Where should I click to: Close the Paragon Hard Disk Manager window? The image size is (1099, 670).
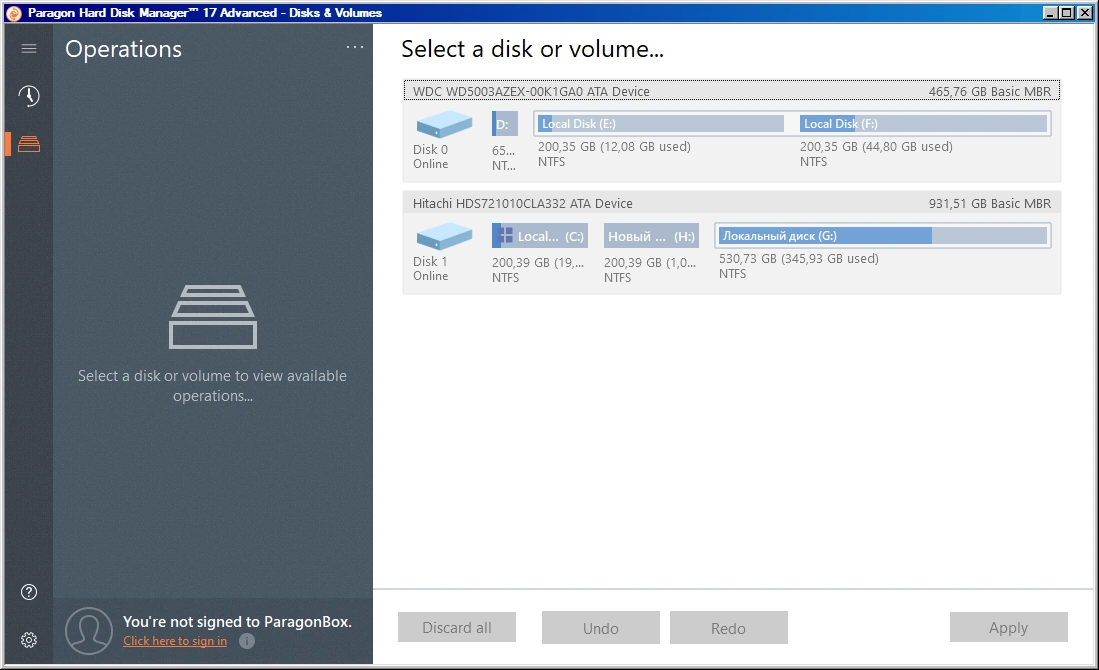pyautogui.click(x=1084, y=13)
